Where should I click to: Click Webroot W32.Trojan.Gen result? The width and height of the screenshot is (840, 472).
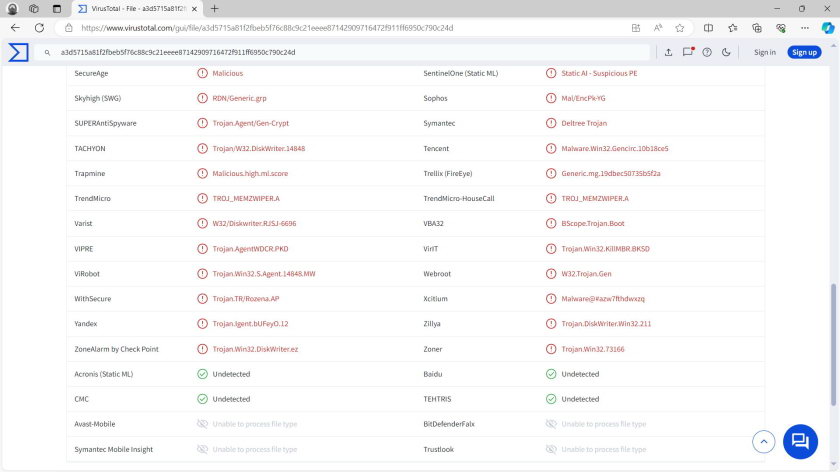[586, 274]
